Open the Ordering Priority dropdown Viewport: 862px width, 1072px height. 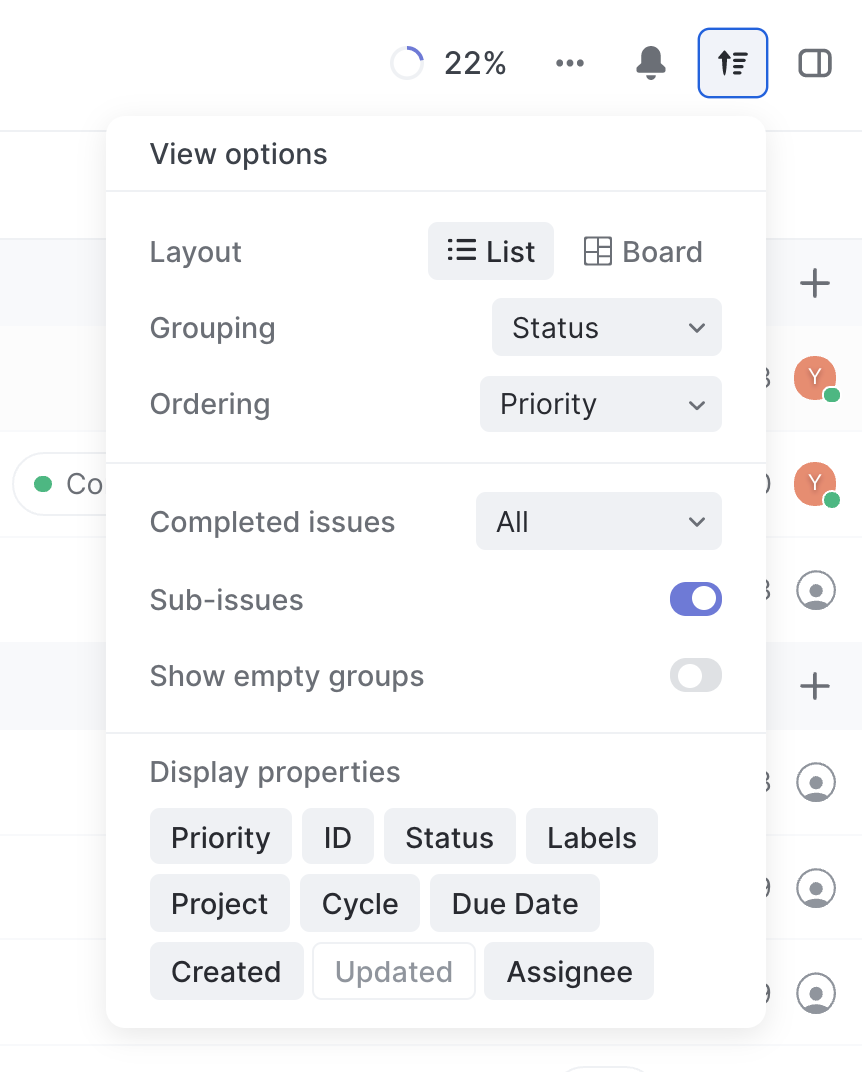pos(600,404)
